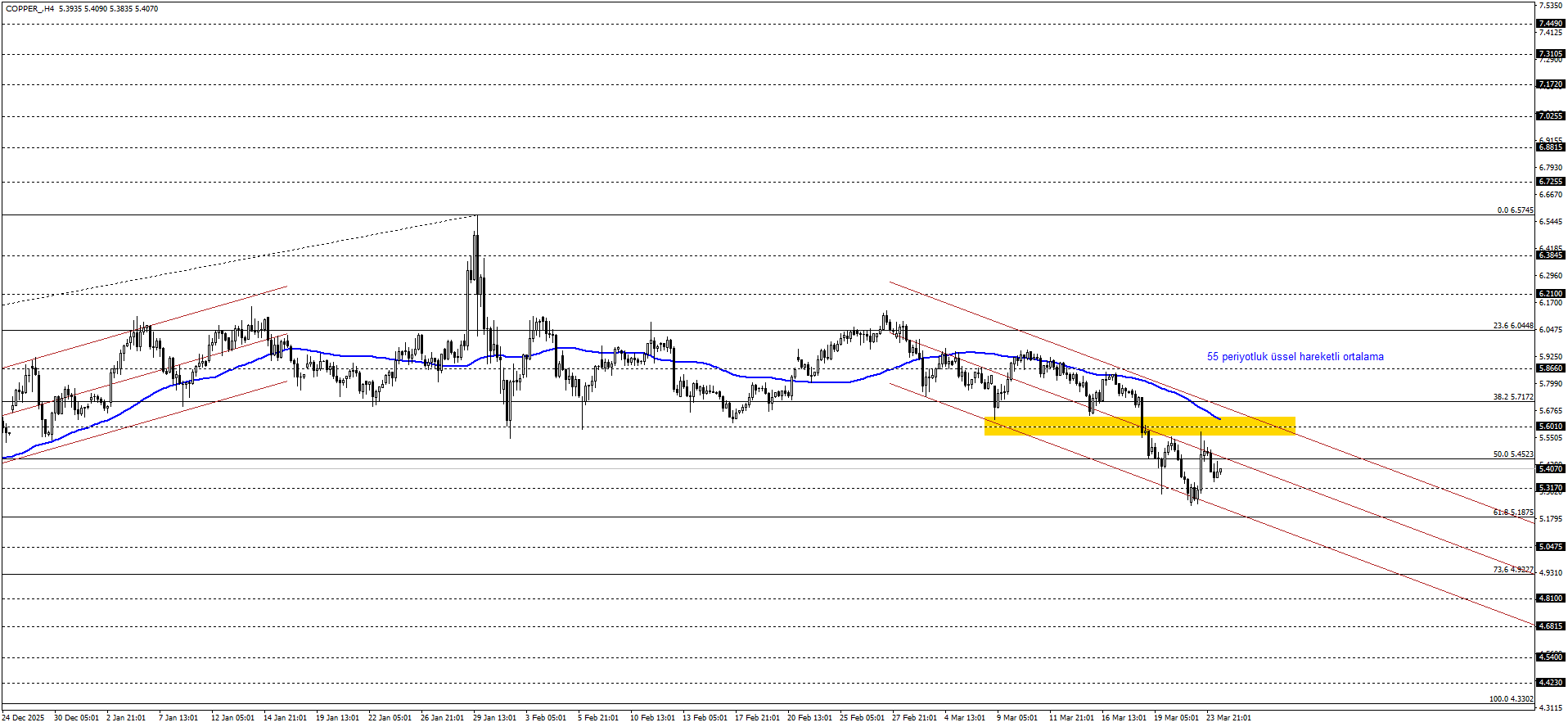Select the 4.6815 price level label

pyautogui.click(x=1551, y=626)
